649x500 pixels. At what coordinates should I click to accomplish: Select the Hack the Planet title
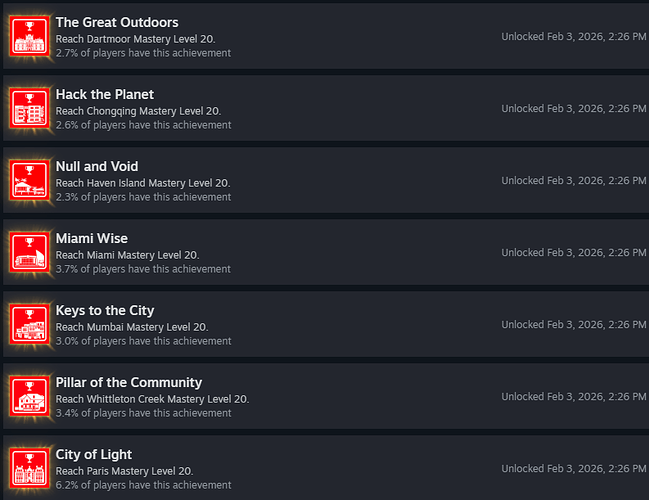105,94
